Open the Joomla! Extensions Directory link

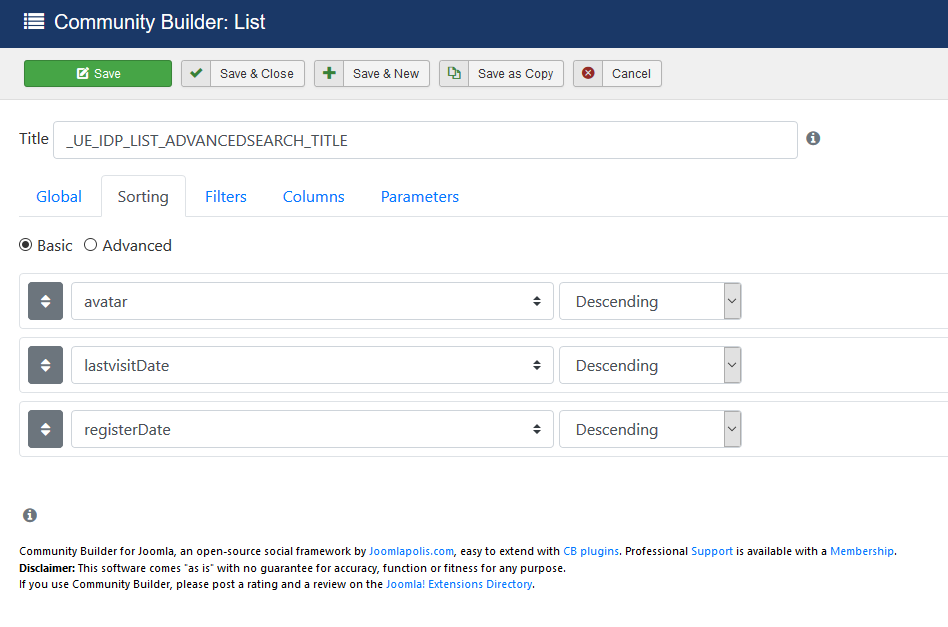pyautogui.click(x=459, y=584)
